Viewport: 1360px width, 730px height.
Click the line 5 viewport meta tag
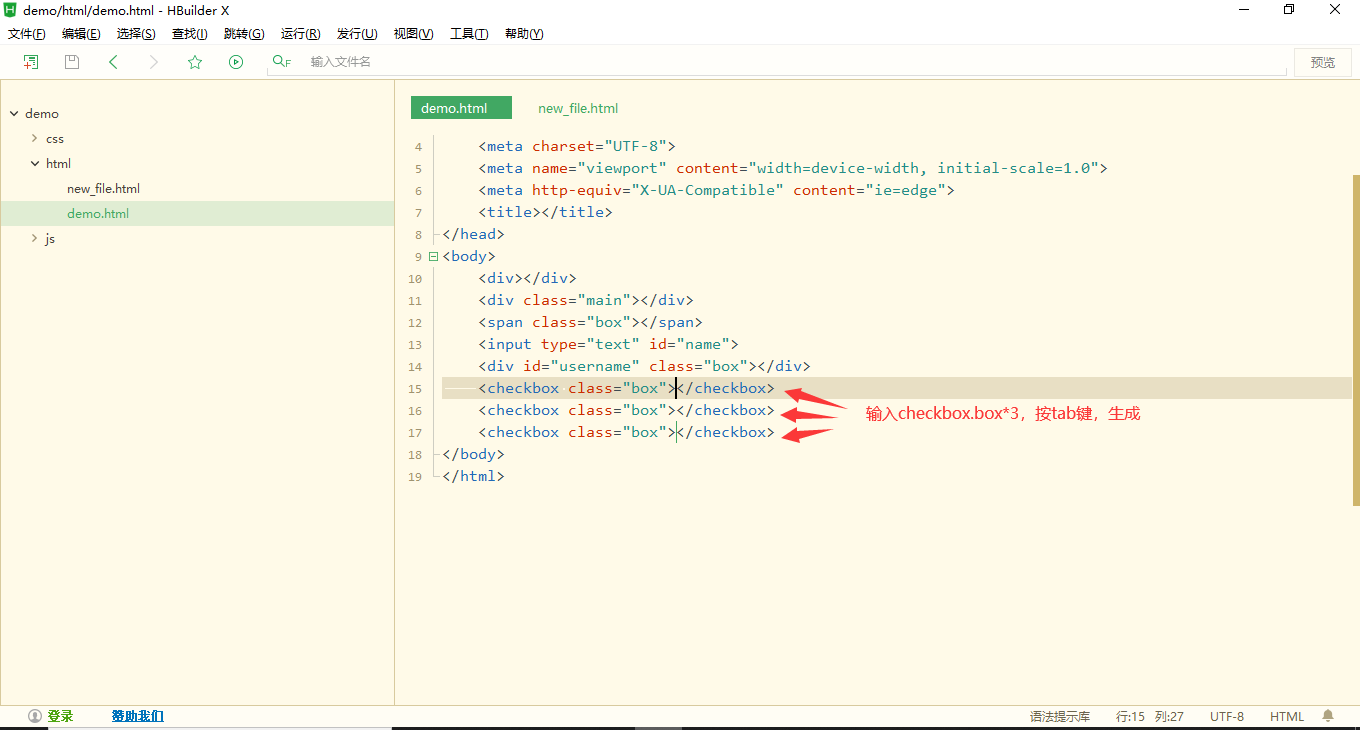(x=793, y=168)
